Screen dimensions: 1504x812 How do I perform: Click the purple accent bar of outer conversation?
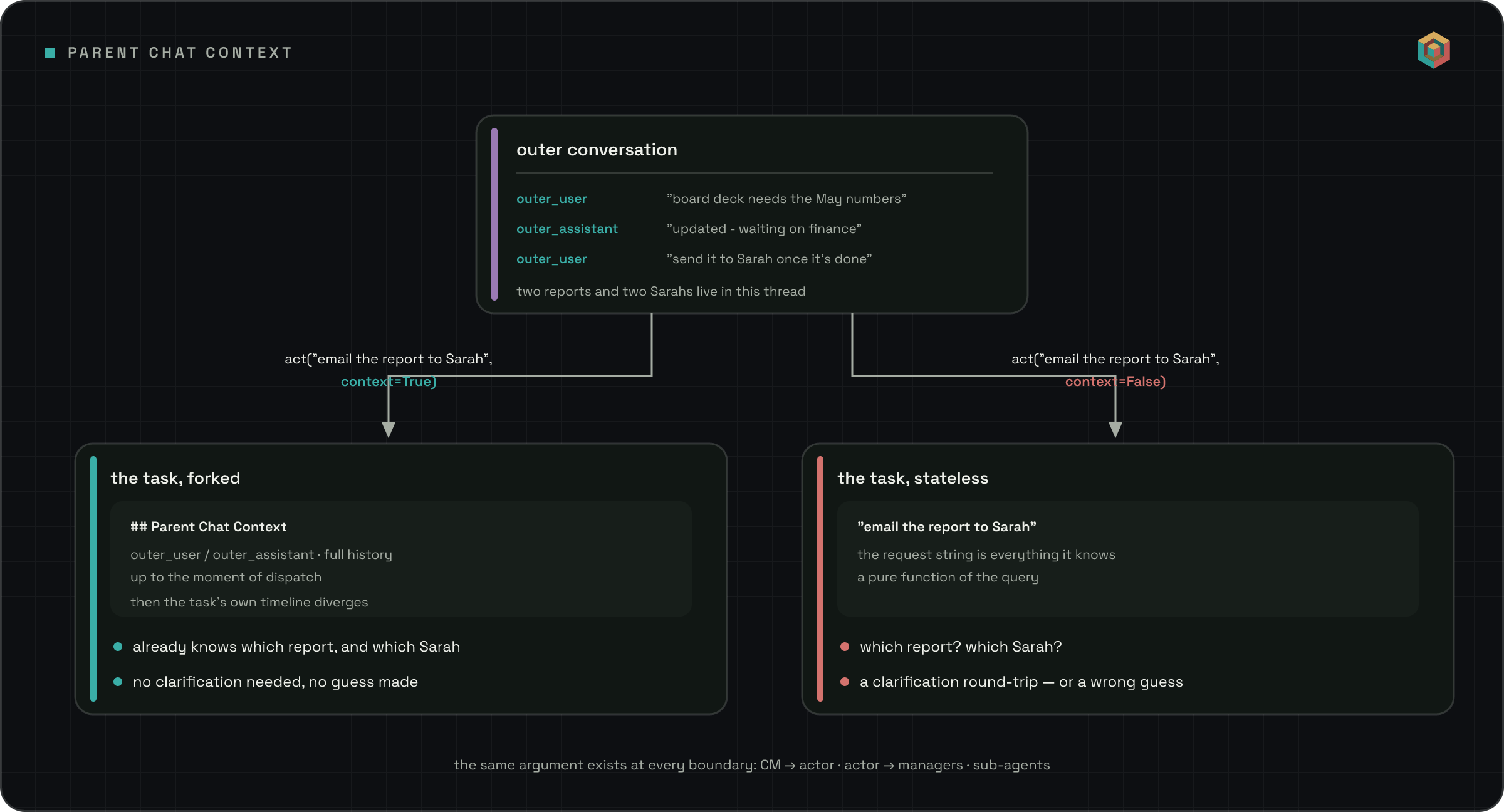tap(494, 214)
